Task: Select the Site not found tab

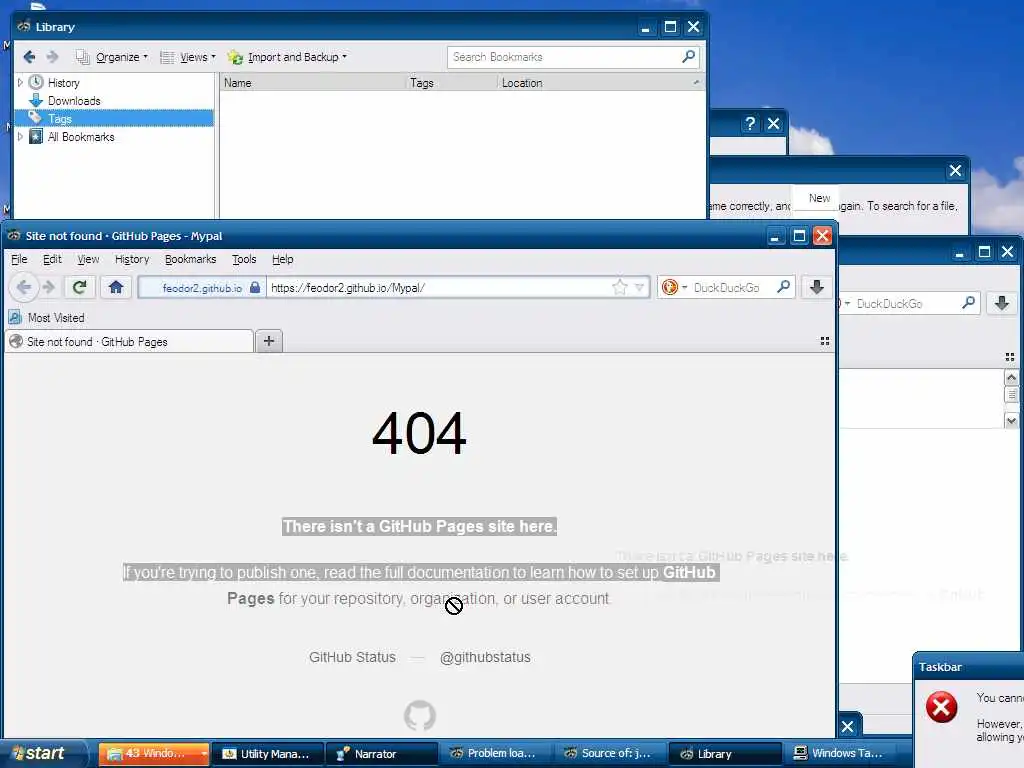Action: click(x=129, y=342)
